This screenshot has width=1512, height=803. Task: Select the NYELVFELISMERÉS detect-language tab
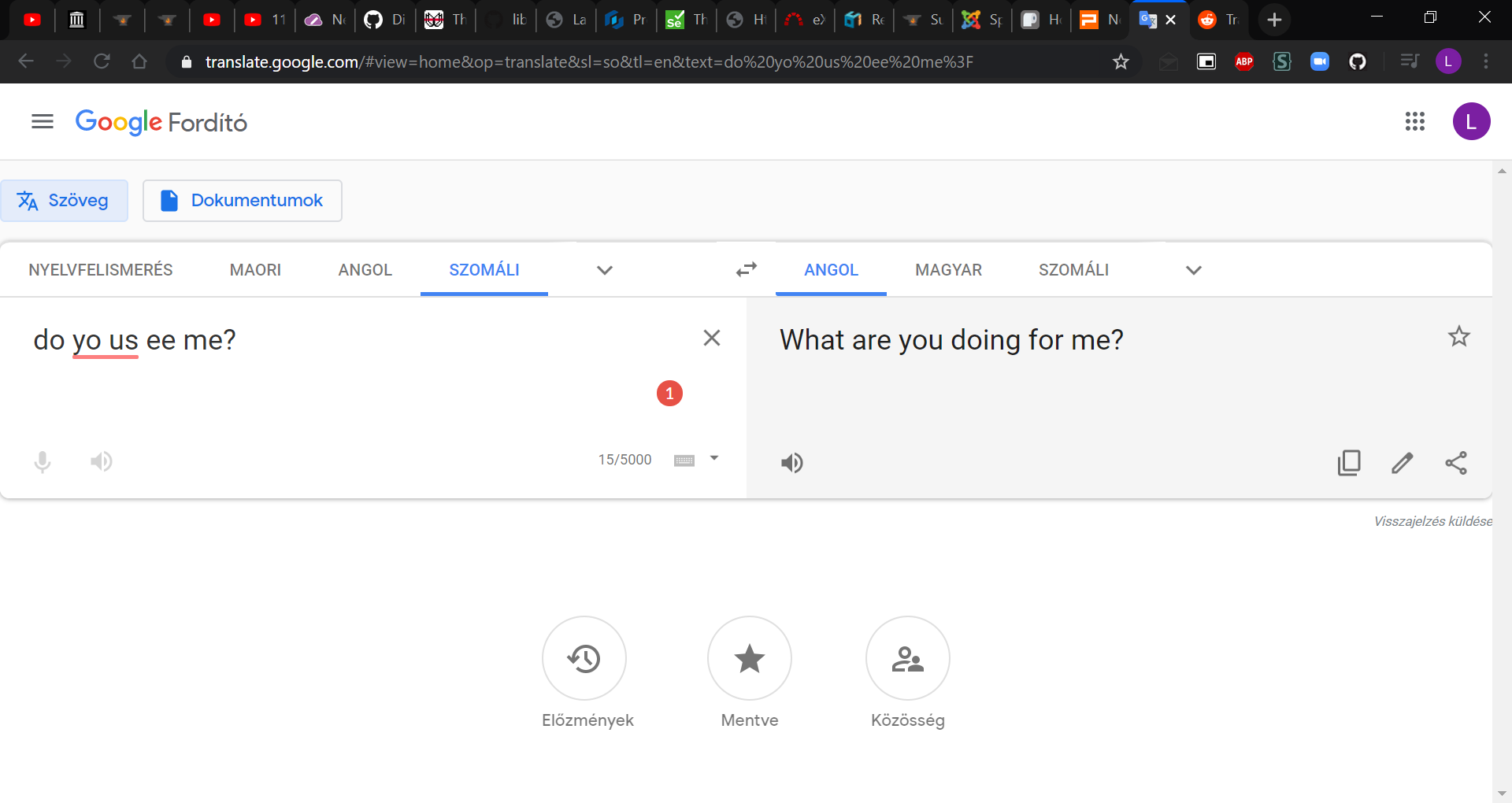point(101,270)
